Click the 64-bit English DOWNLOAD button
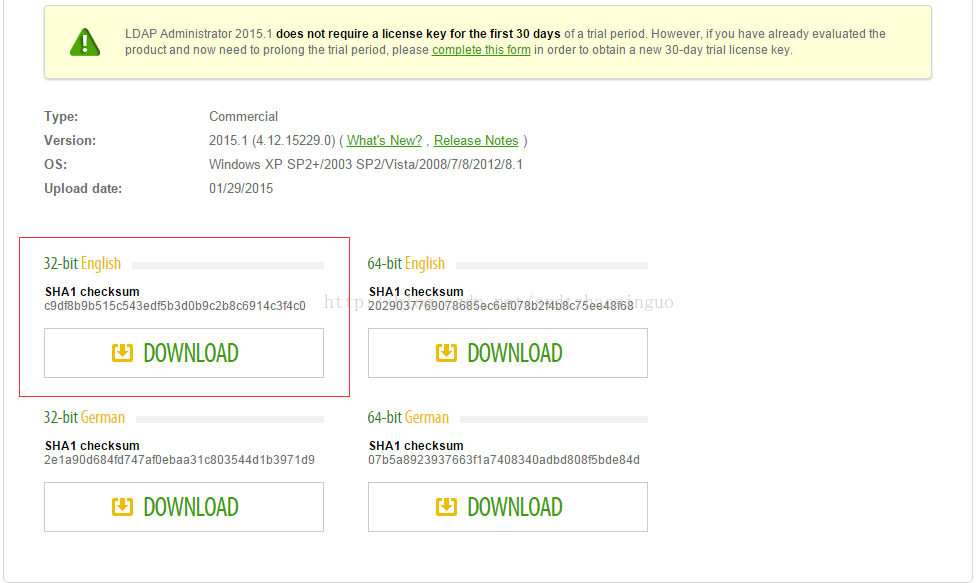Screen dimensions: 978x583 click(508, 353)
